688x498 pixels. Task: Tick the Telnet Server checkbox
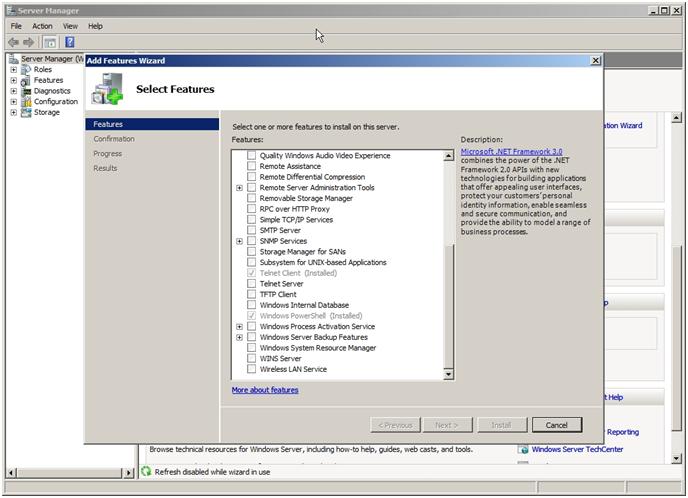pyautogui.click(x=251, y=283)
